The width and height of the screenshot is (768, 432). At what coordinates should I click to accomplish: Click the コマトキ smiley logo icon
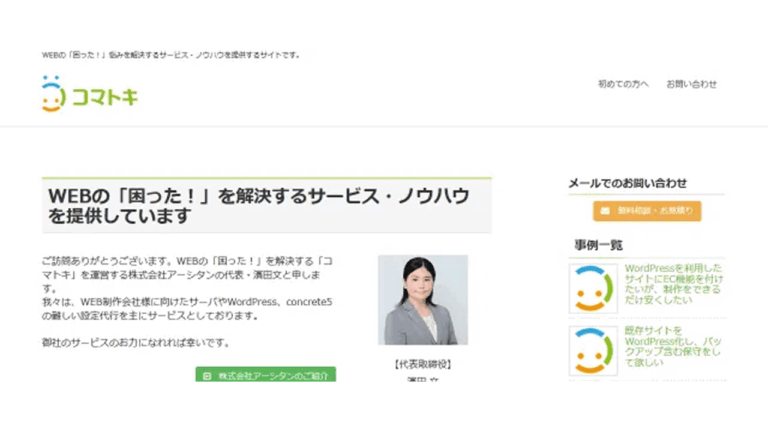52,94
